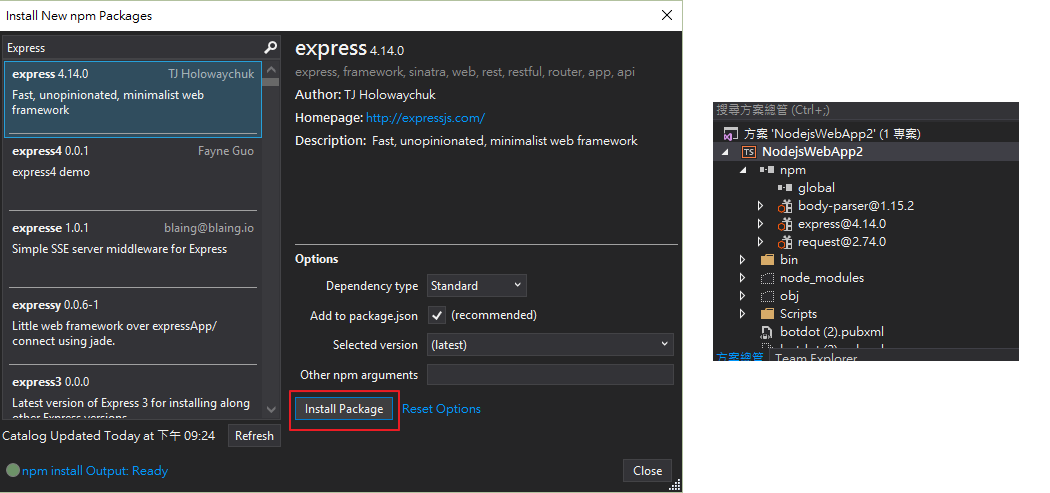Select the global npm icon
This screenshot has width=1050, height=493.
tap(784, 188)
